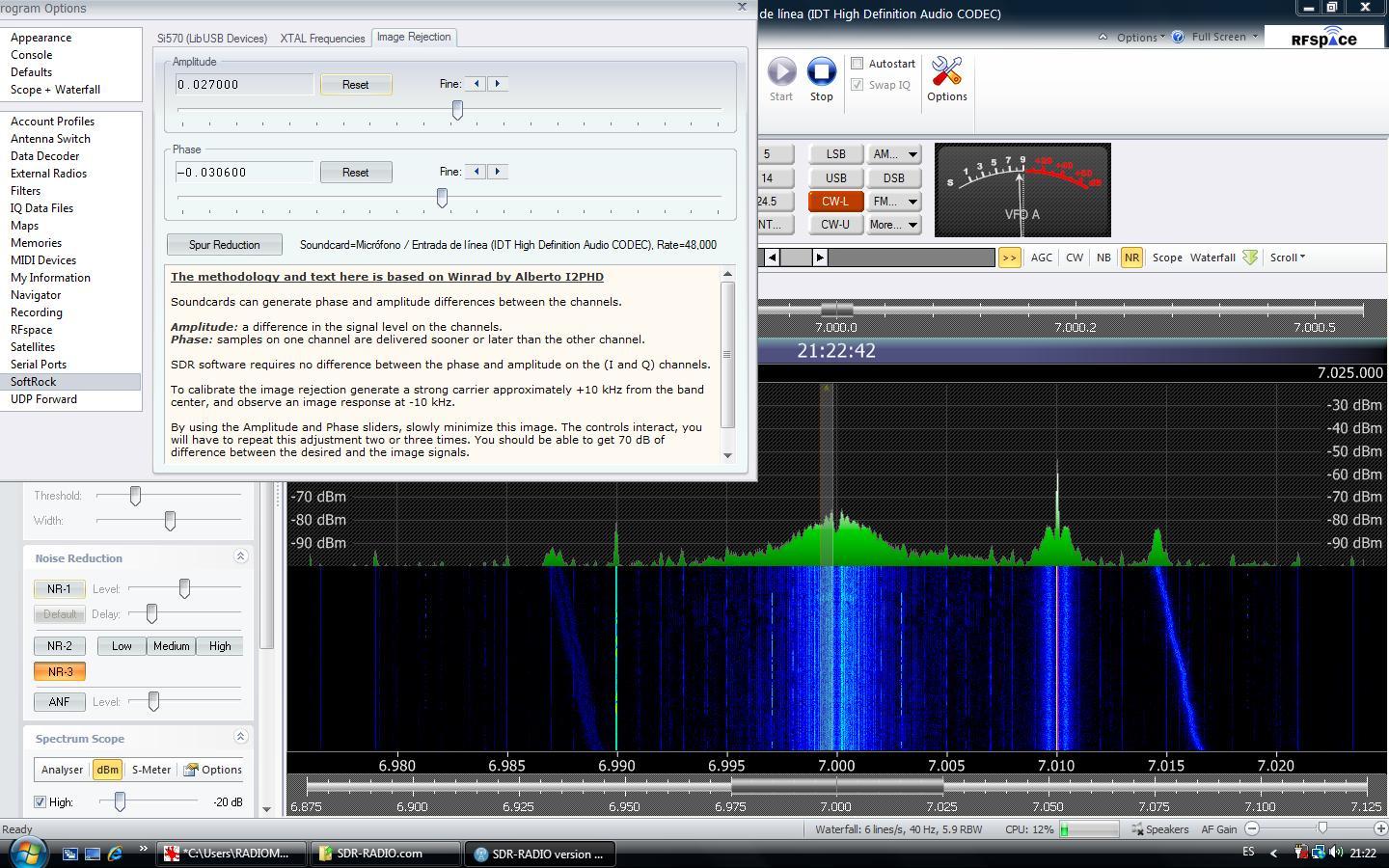Open the AM mode dropdown

coord(893,153)
